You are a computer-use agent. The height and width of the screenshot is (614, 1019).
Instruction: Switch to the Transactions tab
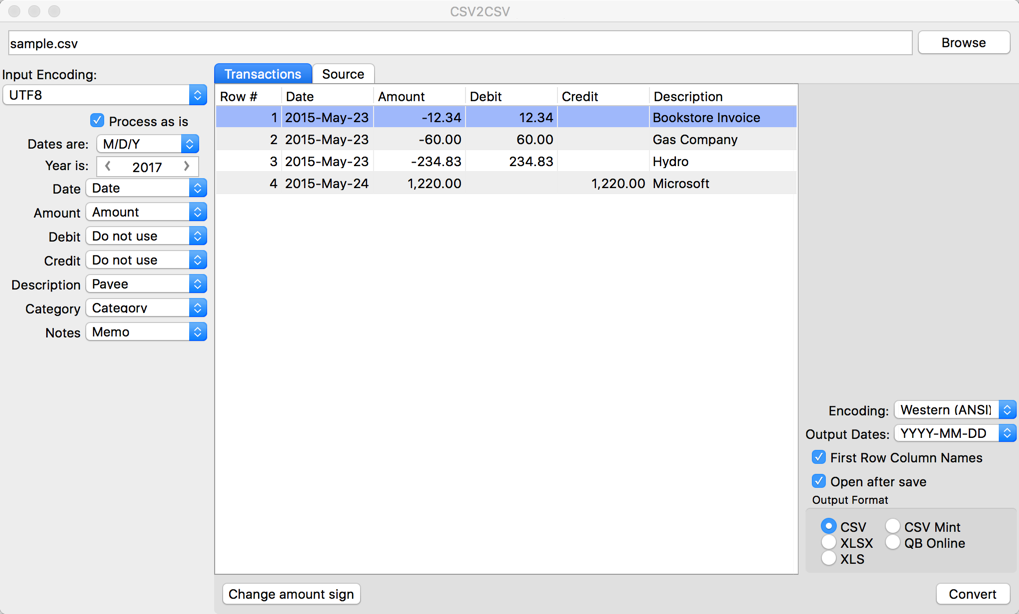[262, 73]
